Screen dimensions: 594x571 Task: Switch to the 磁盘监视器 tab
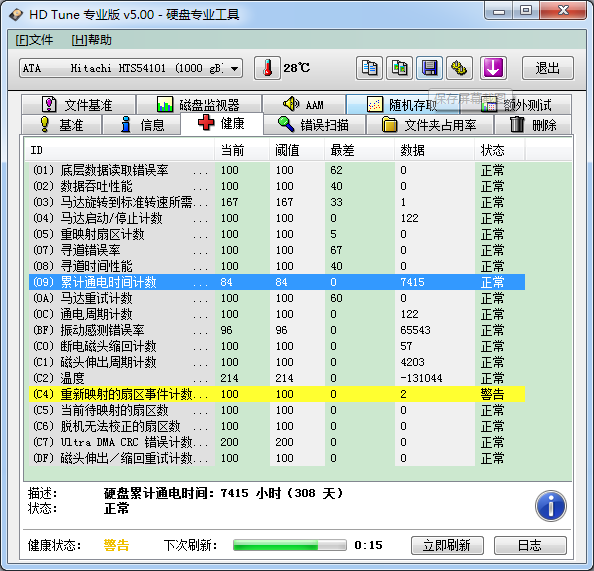pos(199,105)
